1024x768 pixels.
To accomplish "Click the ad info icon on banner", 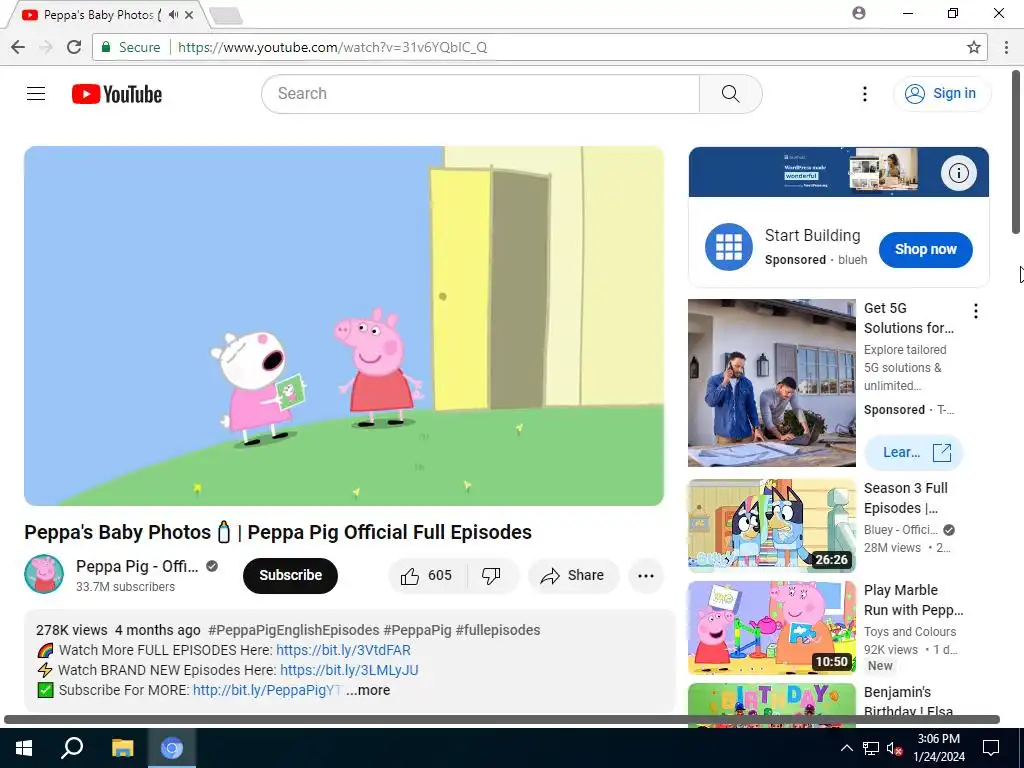I will [x=959, y=172].
